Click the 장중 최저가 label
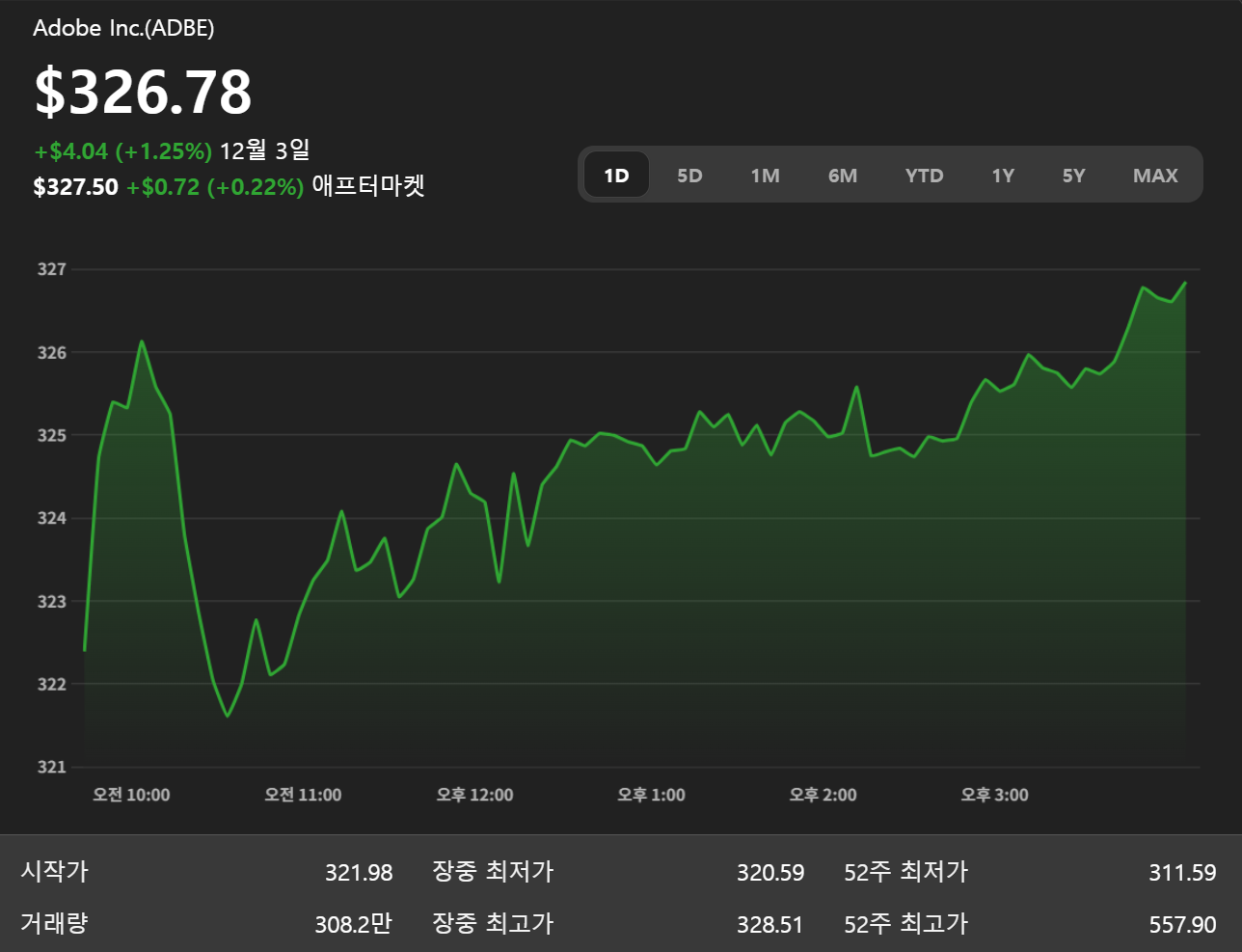 [x=493, y=872]
